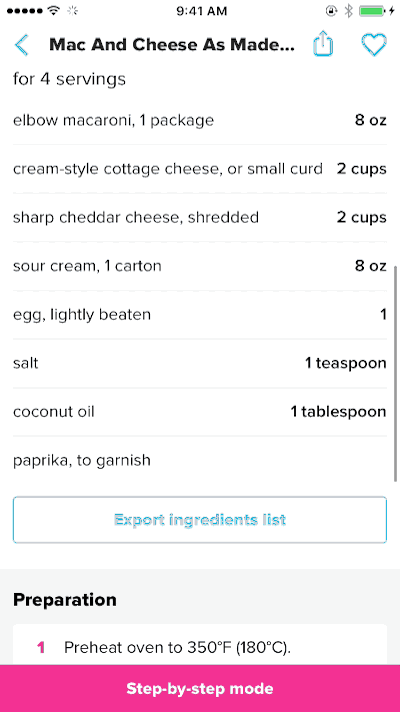Tap the Bluetooth status icon

click(348, 11)
